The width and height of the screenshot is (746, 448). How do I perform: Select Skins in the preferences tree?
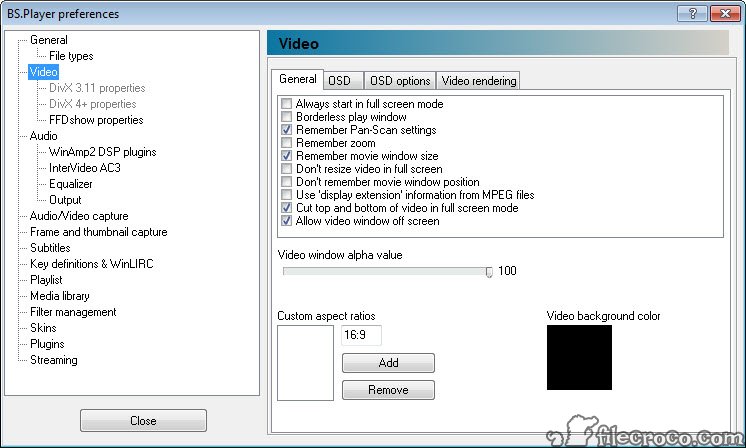click(43, 328)
